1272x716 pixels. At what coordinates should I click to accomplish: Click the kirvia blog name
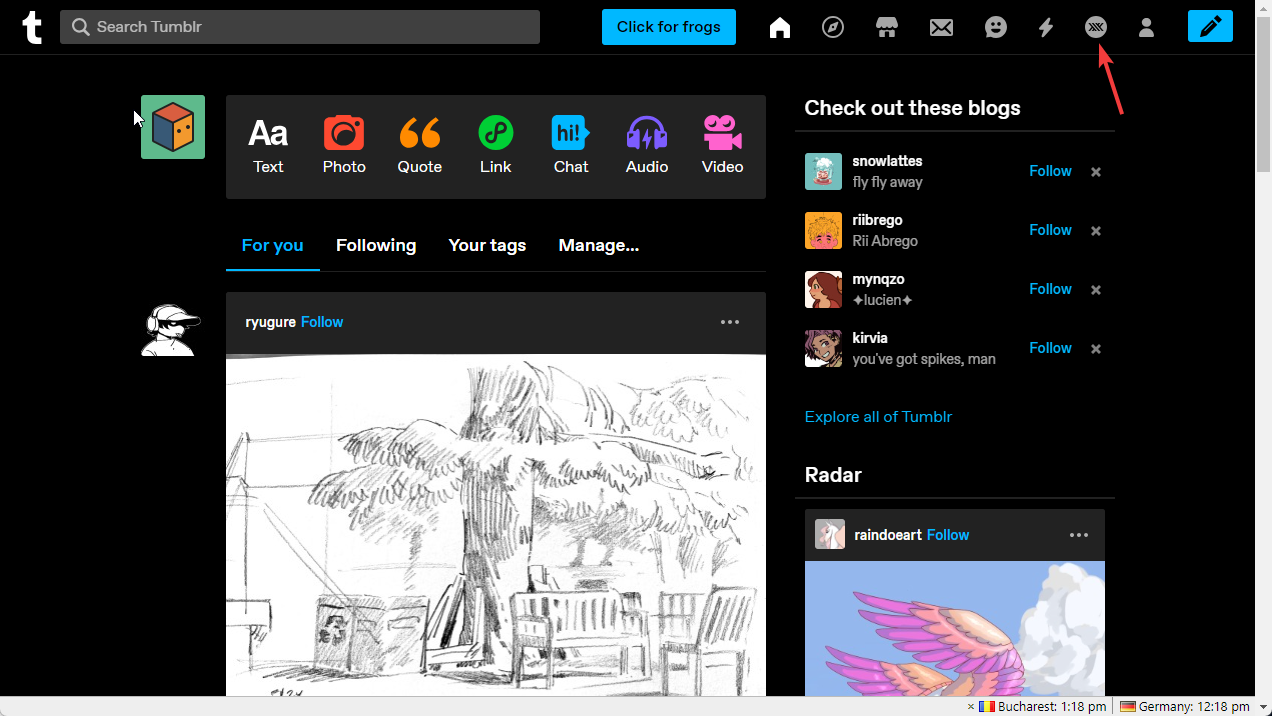tap(870, 338)
